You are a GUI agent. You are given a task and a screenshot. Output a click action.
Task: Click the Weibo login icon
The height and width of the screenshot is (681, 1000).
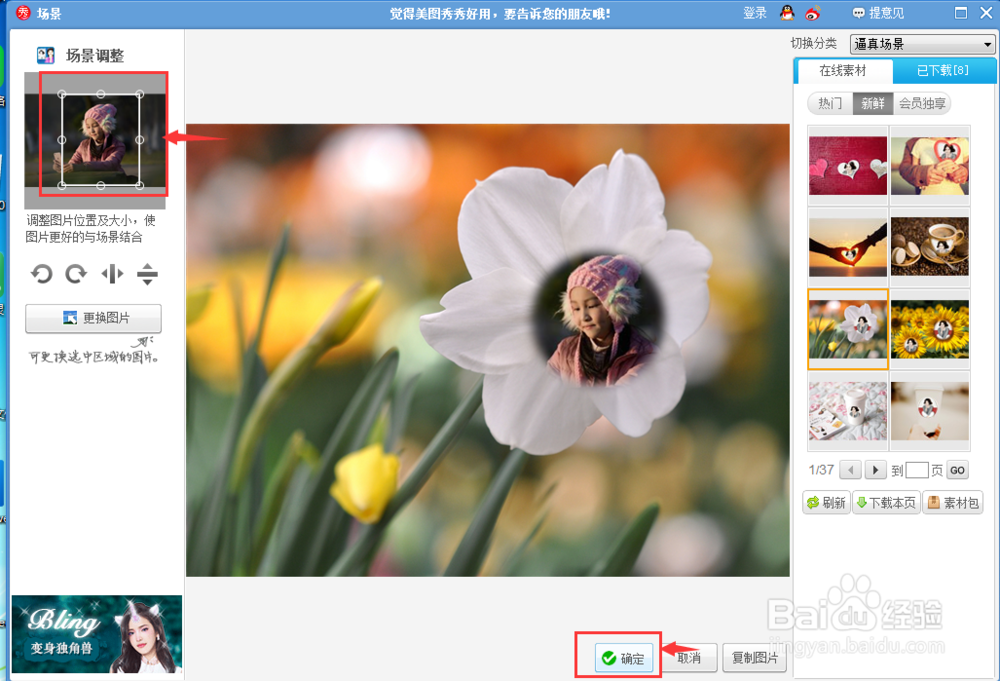(812, 12)
